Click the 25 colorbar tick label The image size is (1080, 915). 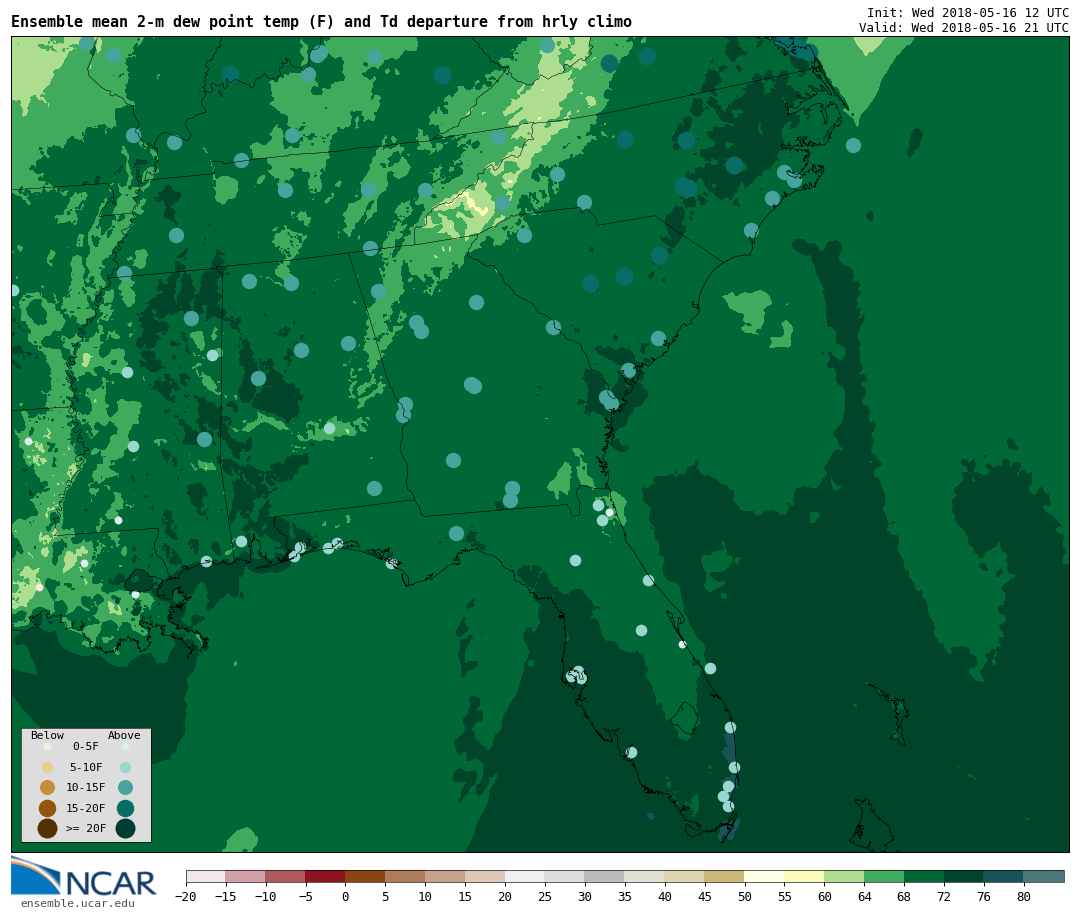click(545, 896)
